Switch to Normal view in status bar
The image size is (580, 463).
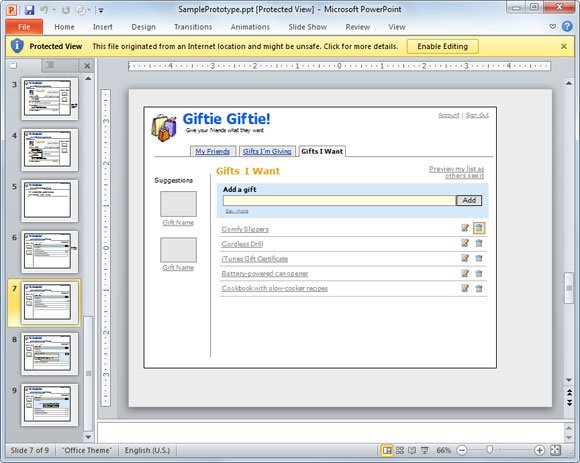387,450
